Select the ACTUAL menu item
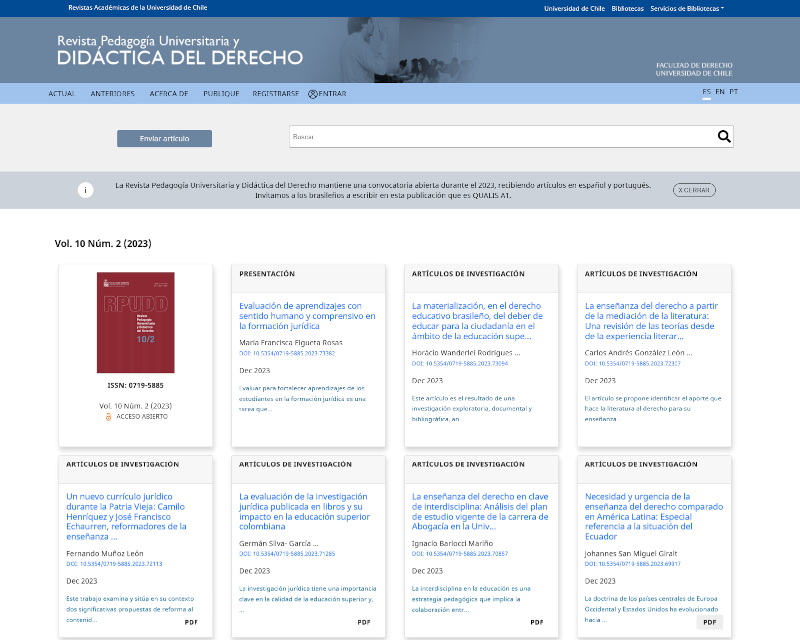Viewport: 800px width, 640px height. [x=61, y=93]
